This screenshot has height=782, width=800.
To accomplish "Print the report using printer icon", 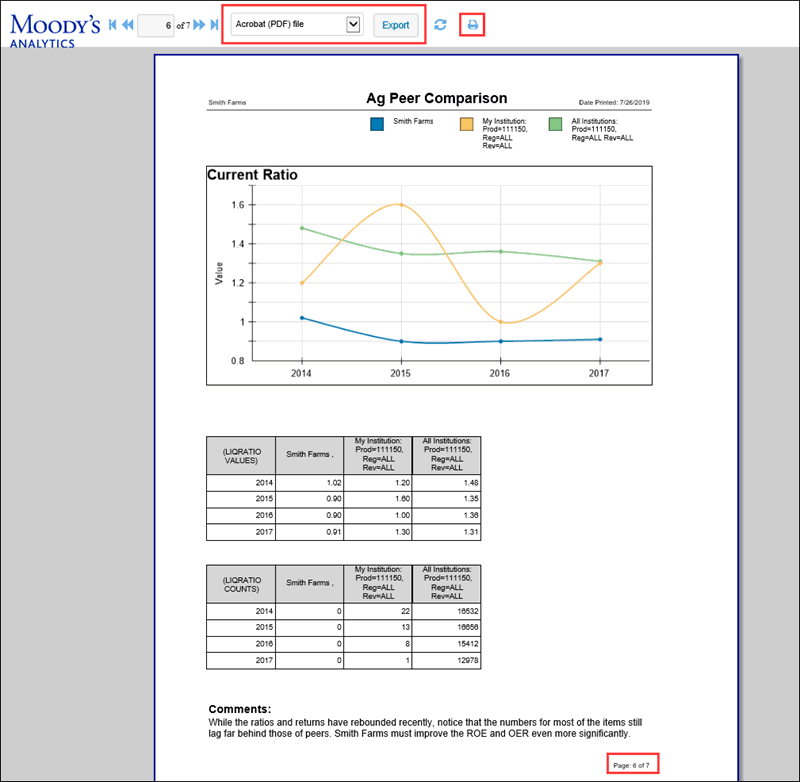I will [x=473, y=24].
